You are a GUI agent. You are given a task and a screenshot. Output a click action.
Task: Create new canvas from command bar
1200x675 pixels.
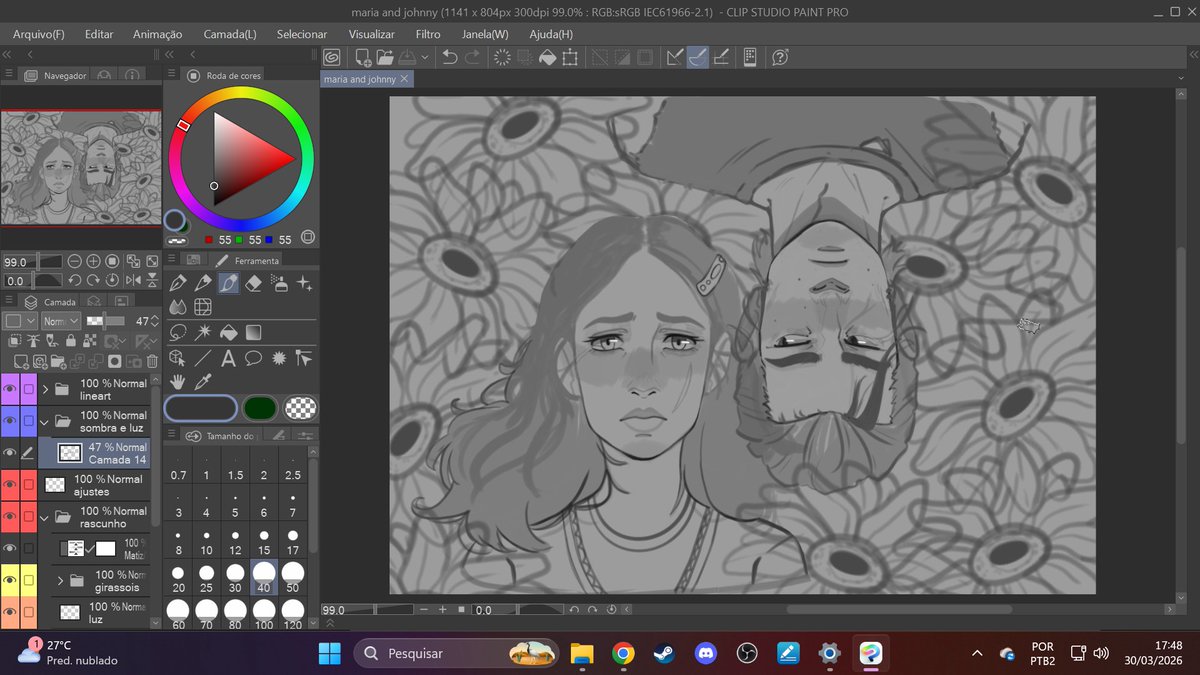tap(362, 58)
